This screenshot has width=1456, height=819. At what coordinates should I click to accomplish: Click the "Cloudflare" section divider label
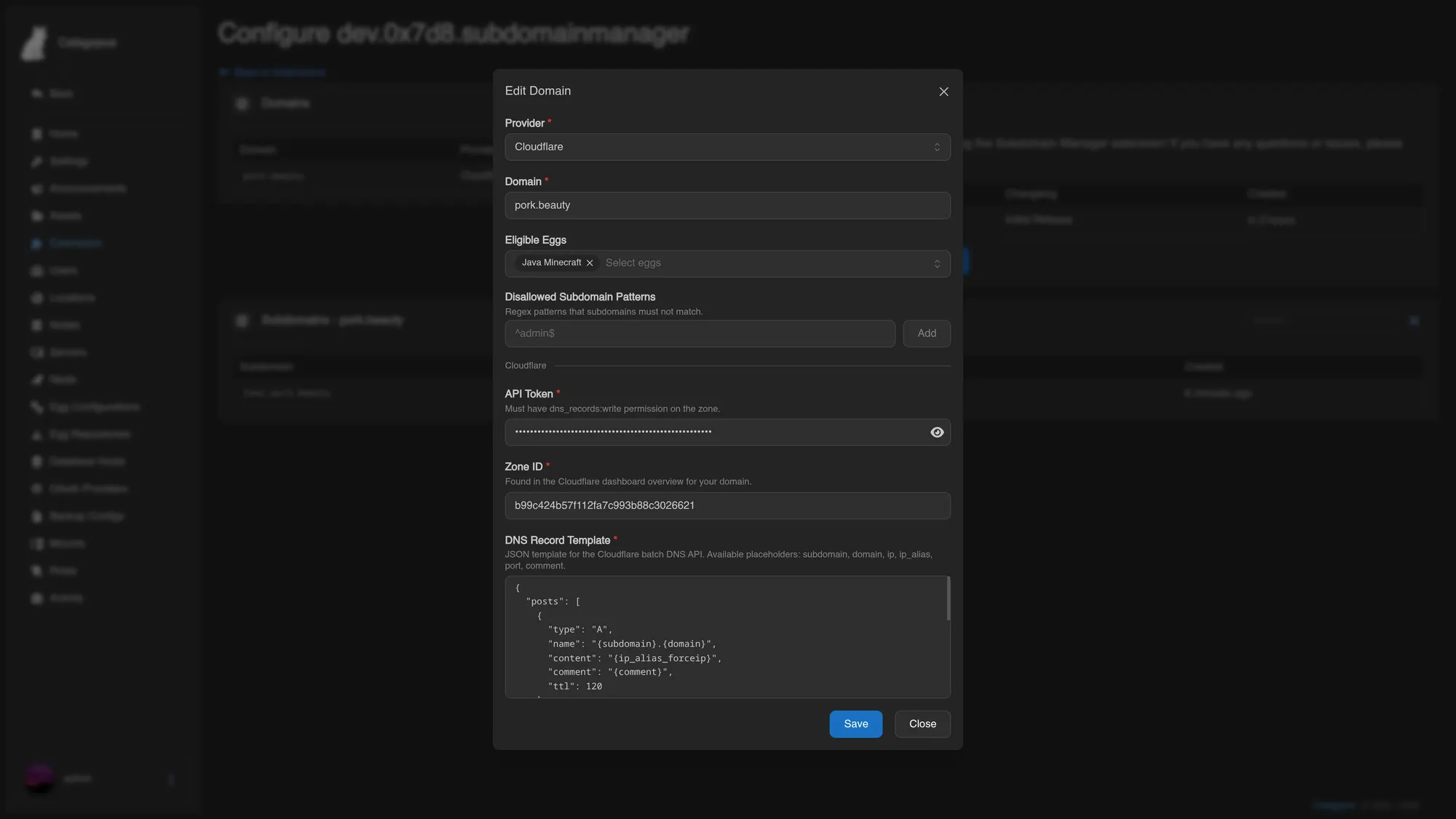tap(526, 365)
